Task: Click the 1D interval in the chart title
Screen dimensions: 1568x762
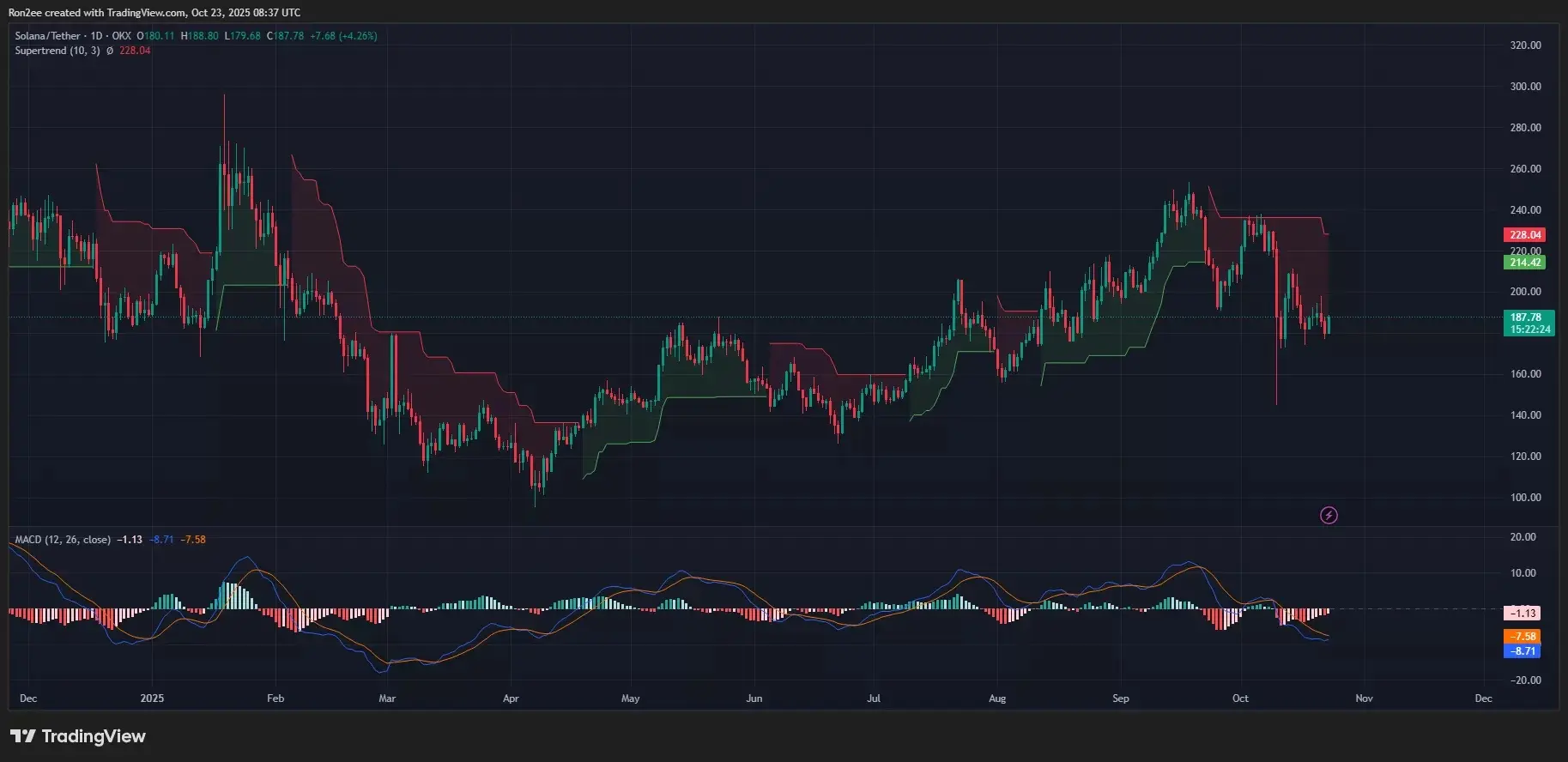Action: (96, 36)
